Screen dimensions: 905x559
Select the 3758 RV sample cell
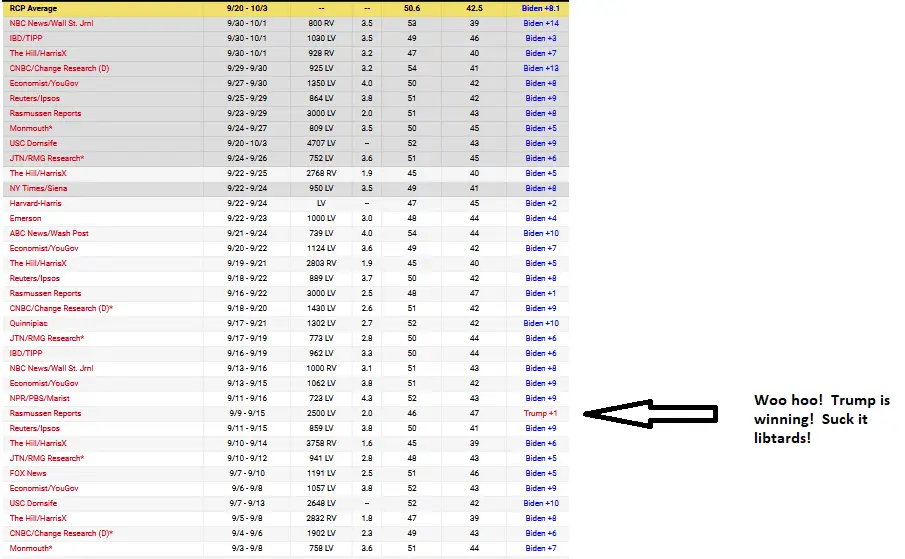pos(321,443)
